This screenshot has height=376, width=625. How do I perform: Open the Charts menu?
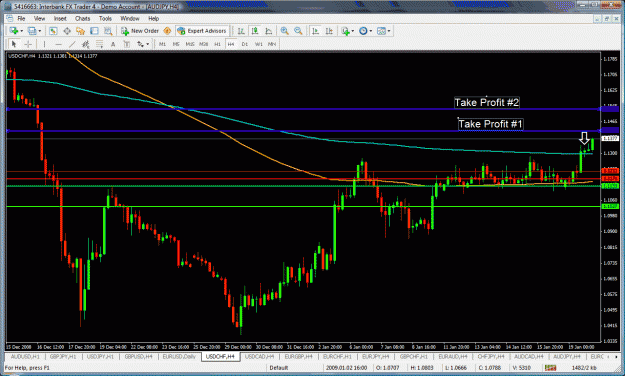point(83,18)
